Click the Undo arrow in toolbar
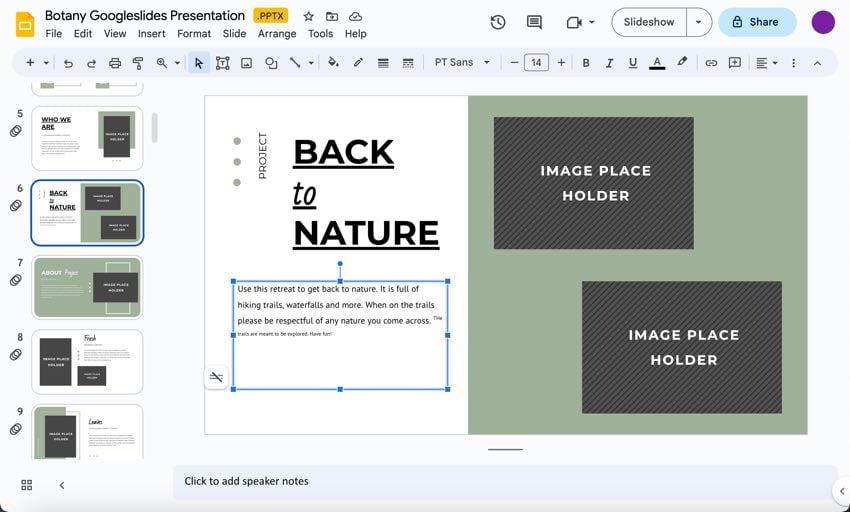Viewport: 850px width, 512px height. click(x=68, y=63)
